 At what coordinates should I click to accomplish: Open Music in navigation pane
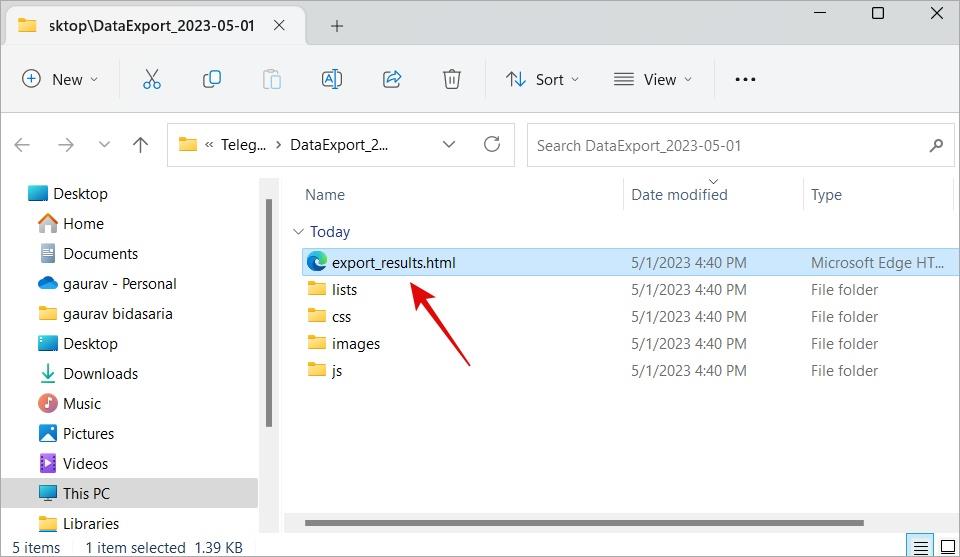82,403
